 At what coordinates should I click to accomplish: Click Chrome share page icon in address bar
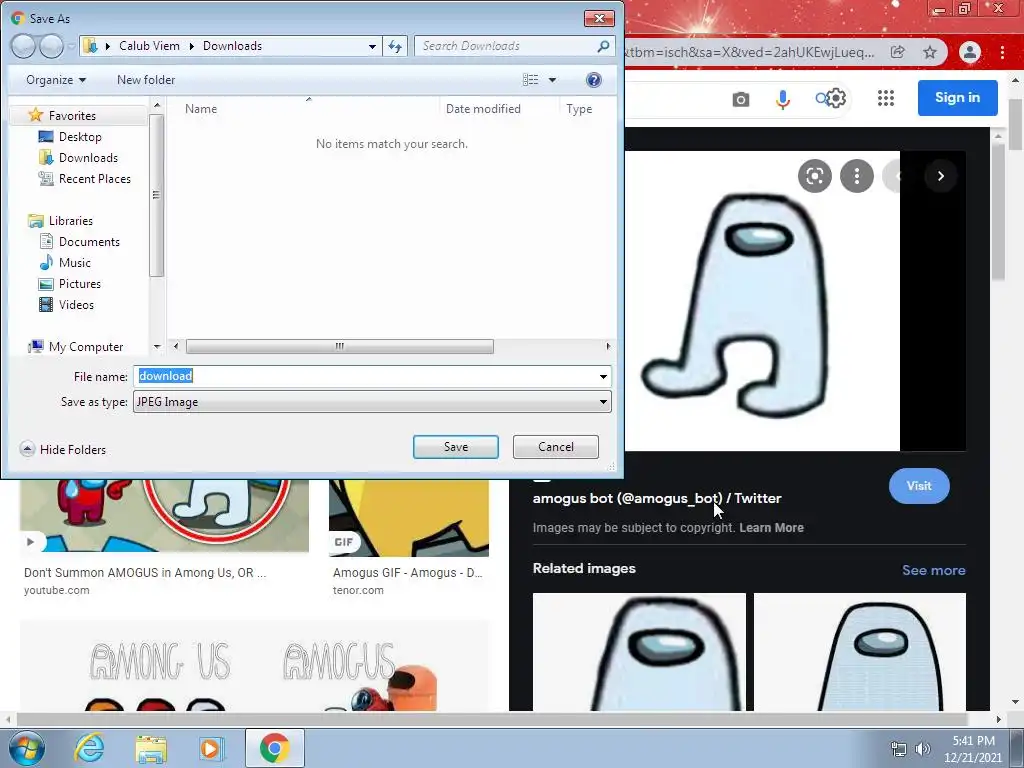[898, 52]
